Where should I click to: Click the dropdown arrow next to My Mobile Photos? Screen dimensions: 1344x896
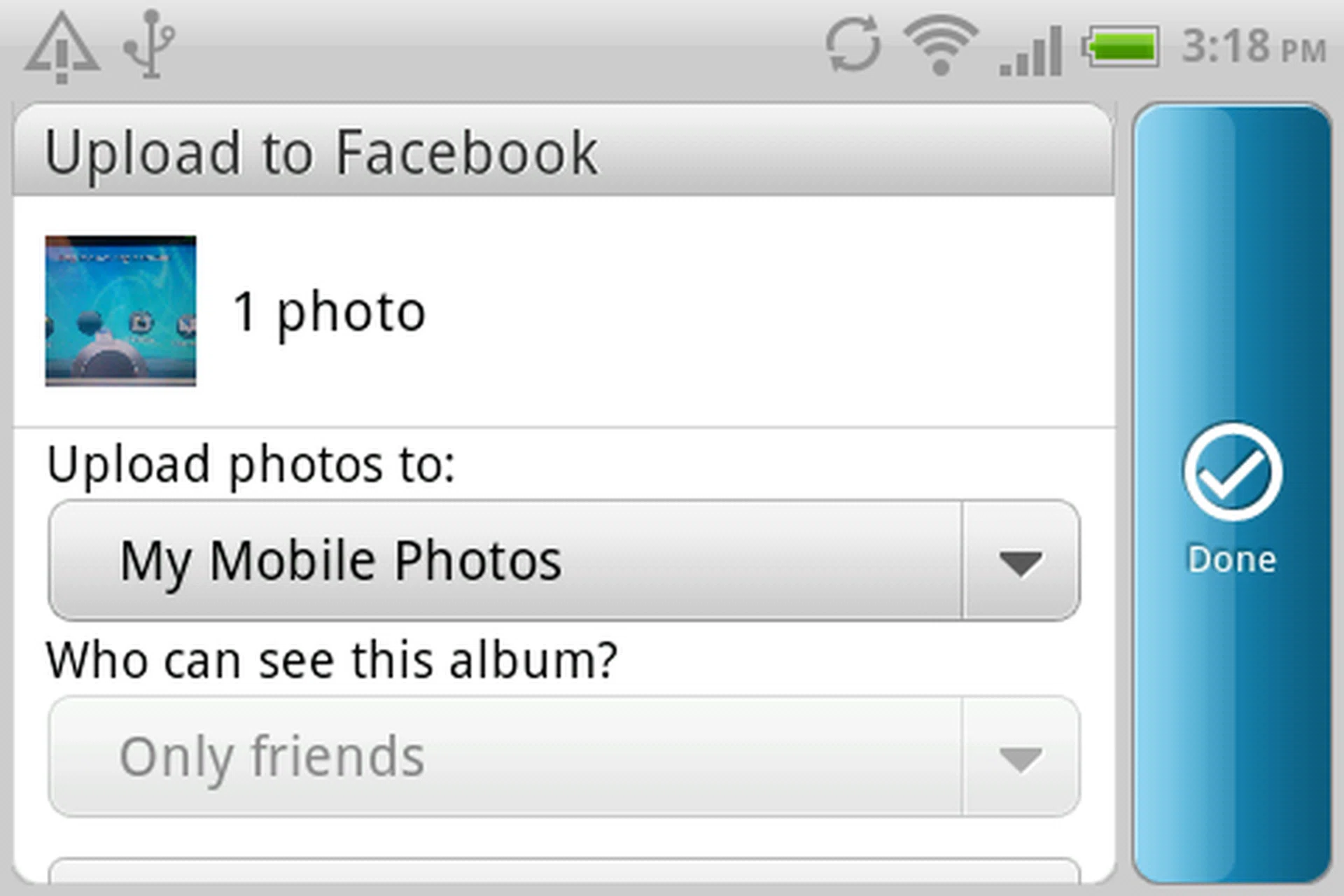1022,560
